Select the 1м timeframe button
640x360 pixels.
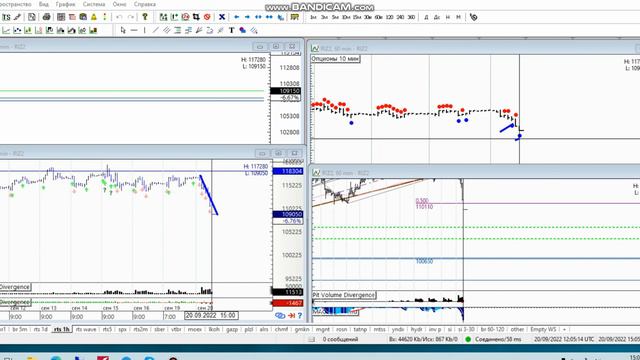click(313, 17)
